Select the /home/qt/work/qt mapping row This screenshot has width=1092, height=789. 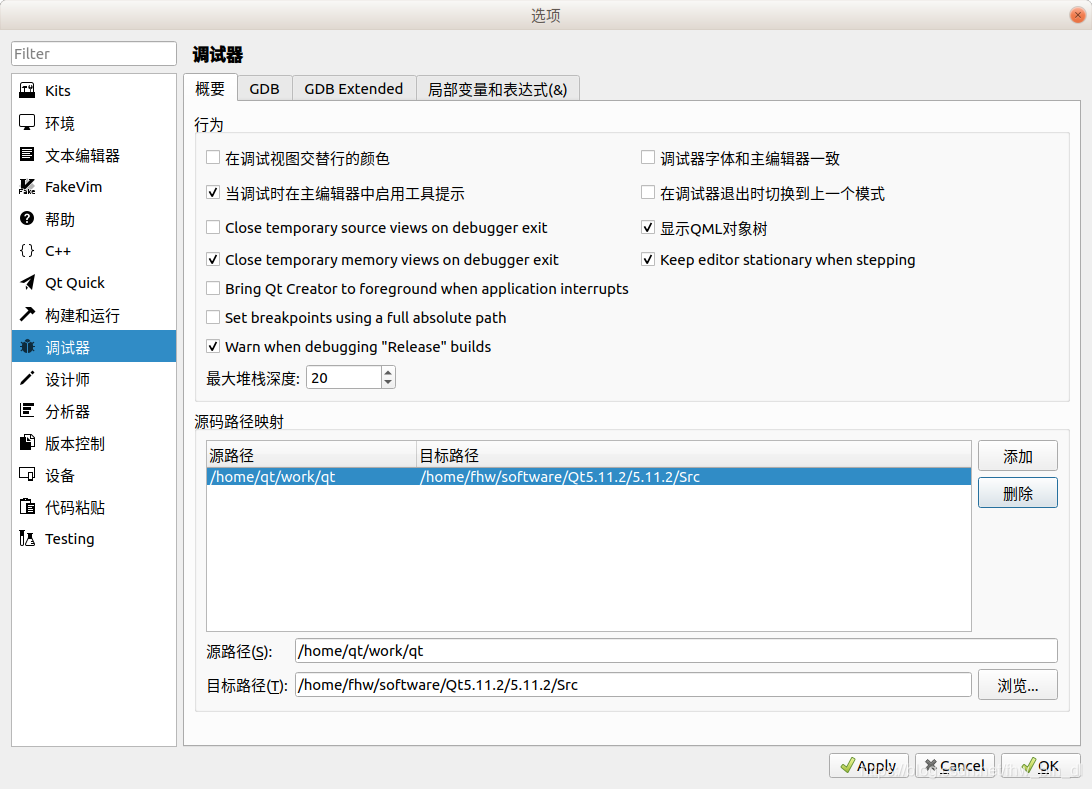click(x=588, y=476)
